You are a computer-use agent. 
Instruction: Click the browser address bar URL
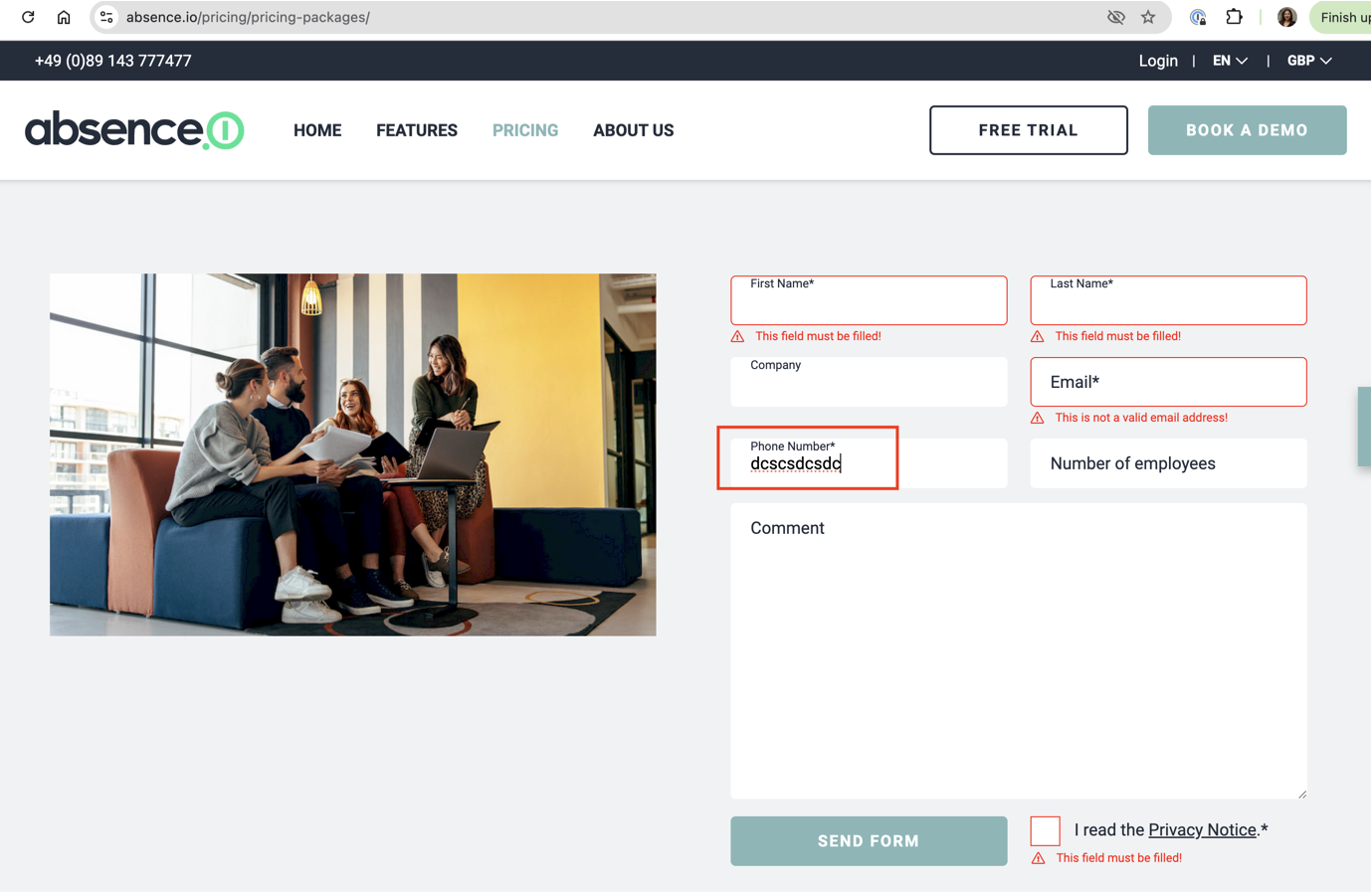(x=248, y=17)
